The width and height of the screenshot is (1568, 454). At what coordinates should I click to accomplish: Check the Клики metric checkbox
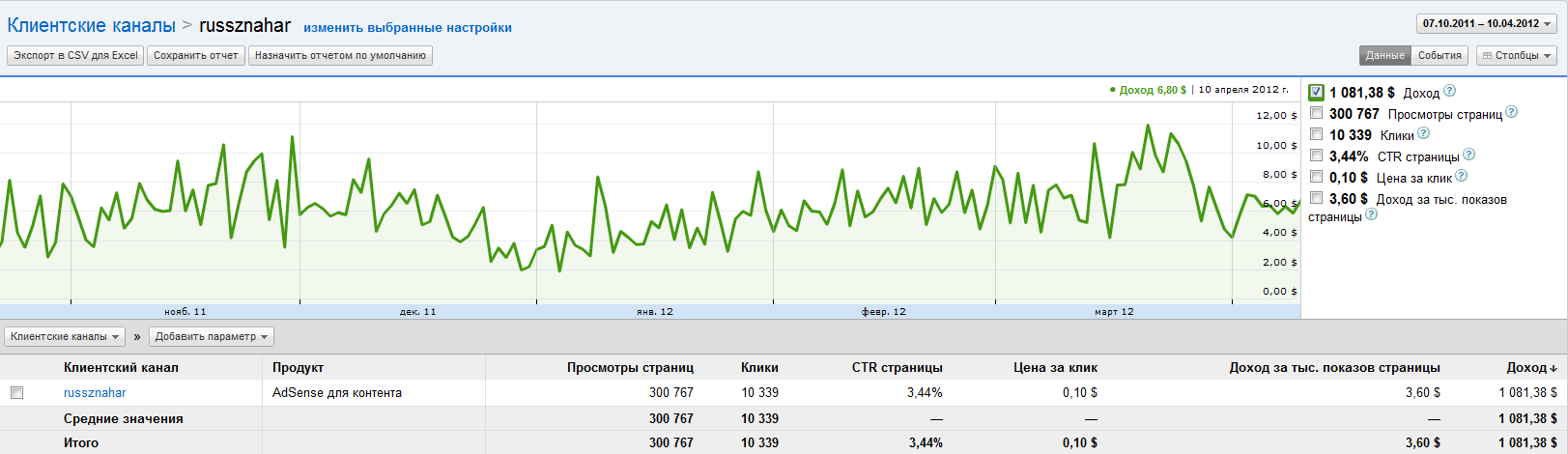click(x=1316, y=134)
